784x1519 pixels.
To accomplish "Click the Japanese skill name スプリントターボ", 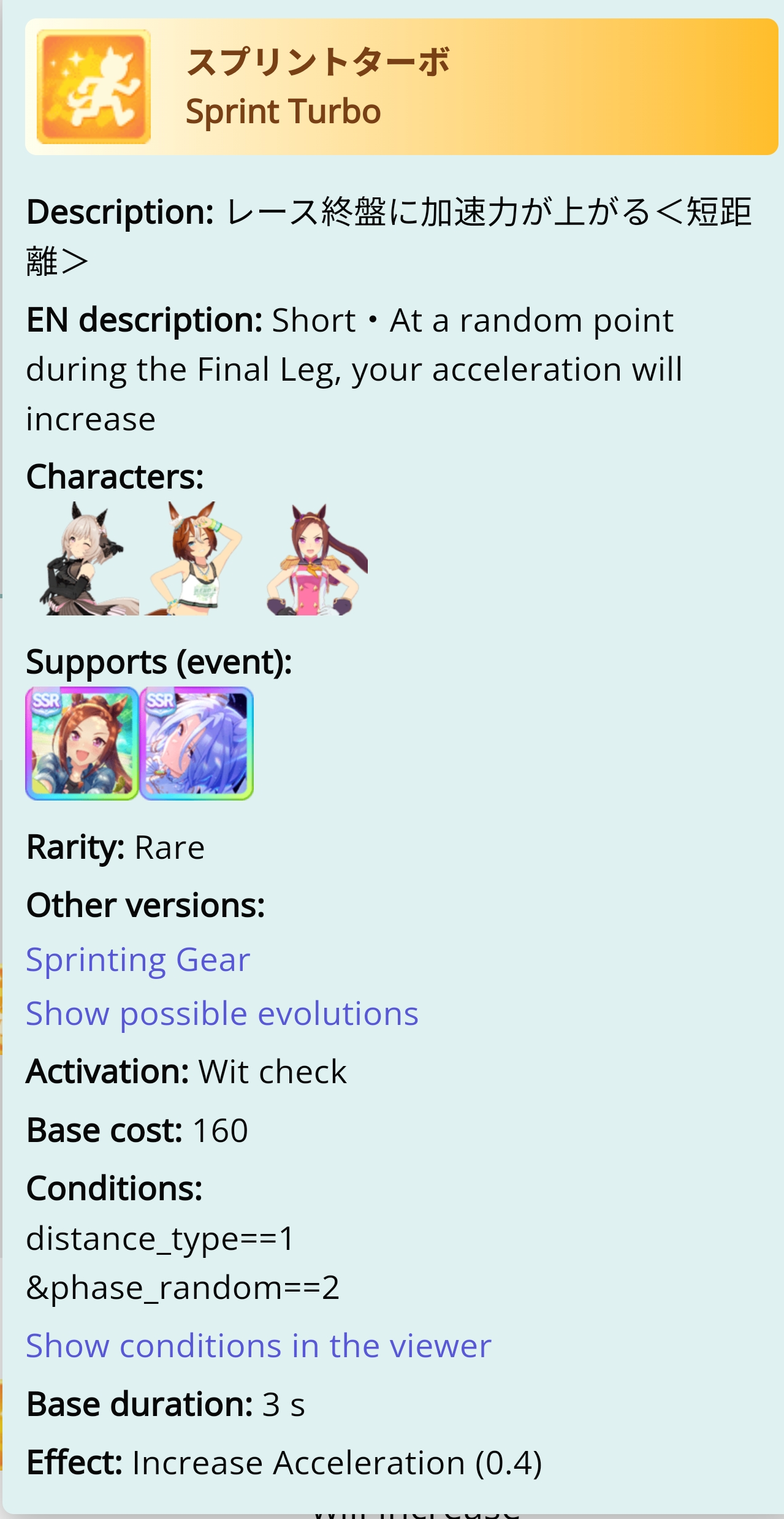I will point(318,63).
